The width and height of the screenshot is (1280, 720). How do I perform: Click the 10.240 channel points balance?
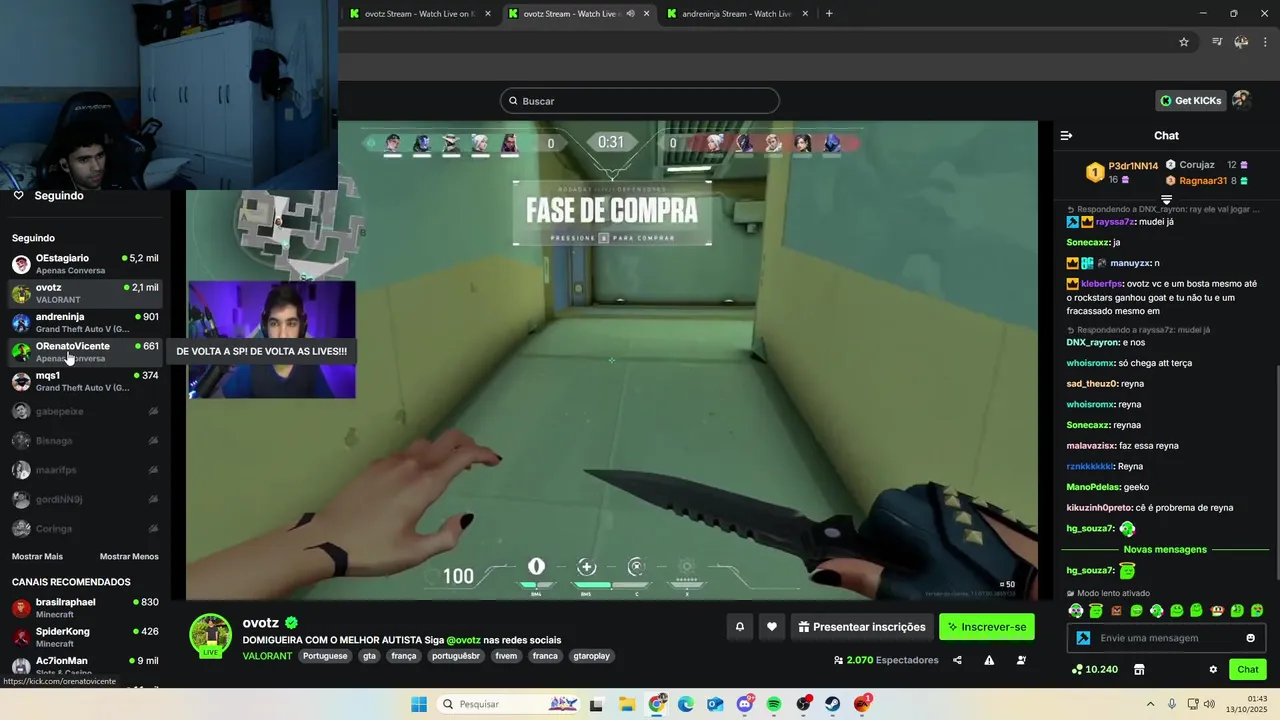[1095, 669]
